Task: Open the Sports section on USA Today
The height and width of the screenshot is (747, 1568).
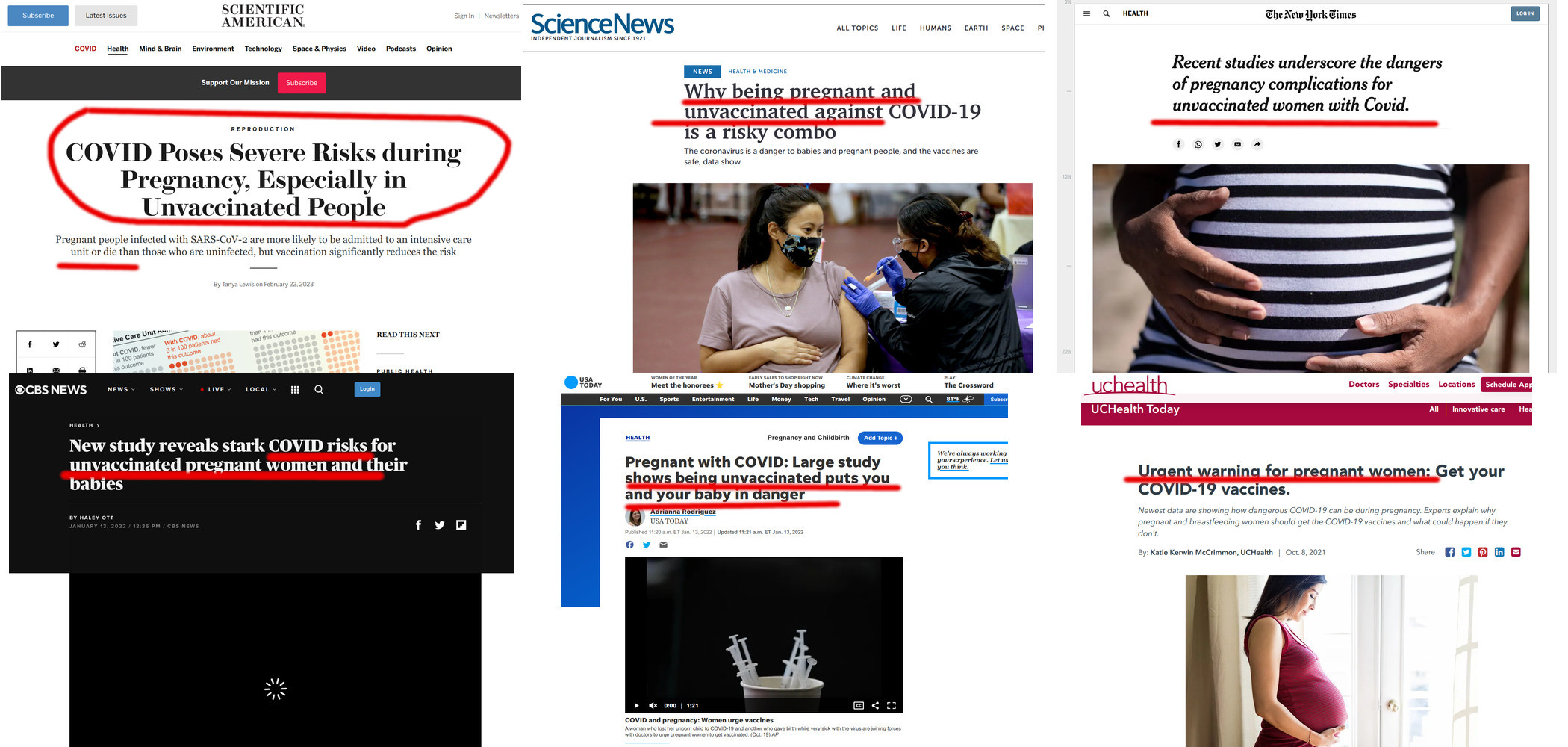Action: 669,400
